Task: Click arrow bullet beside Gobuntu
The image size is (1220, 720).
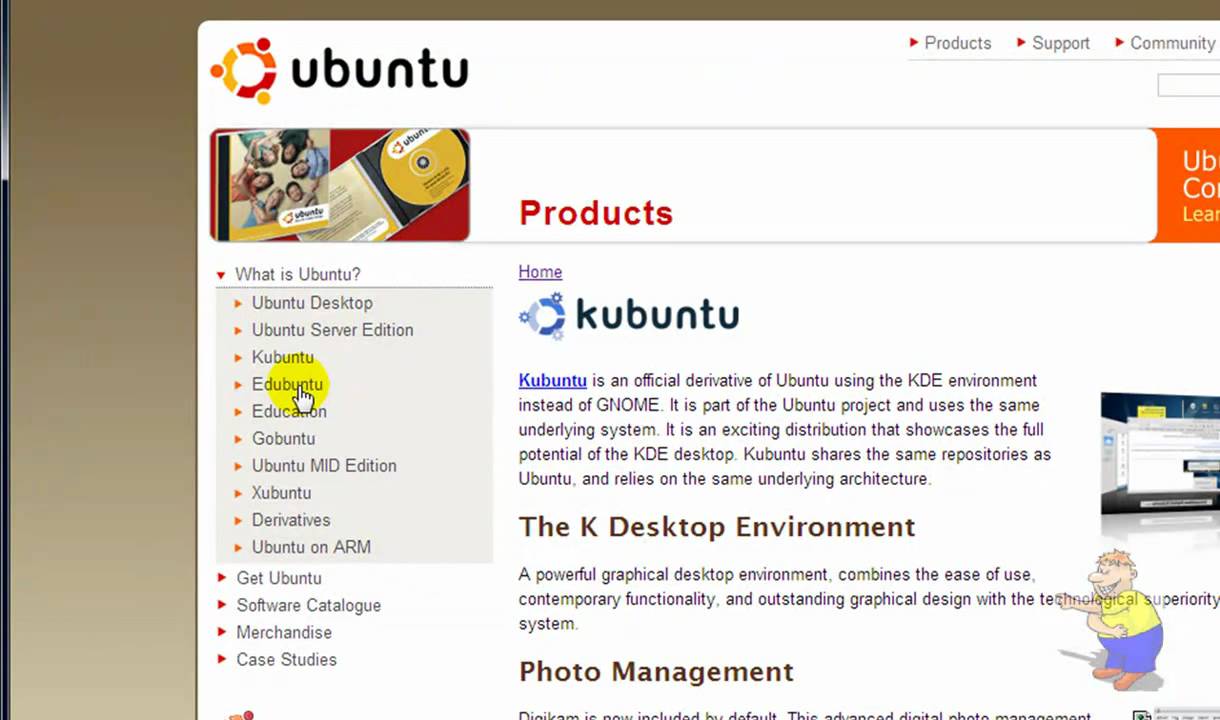Action: pos(238,439)
